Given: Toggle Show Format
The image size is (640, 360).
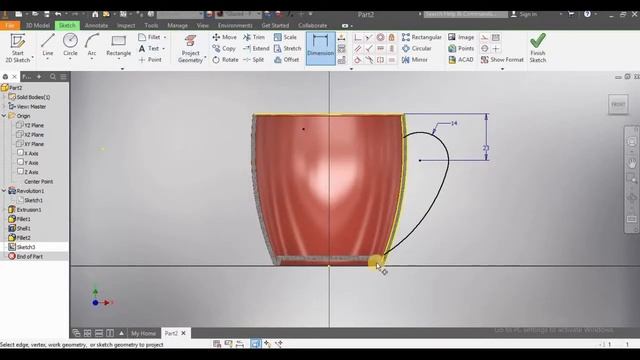Looking at the screenshot, I should [502, 60].
